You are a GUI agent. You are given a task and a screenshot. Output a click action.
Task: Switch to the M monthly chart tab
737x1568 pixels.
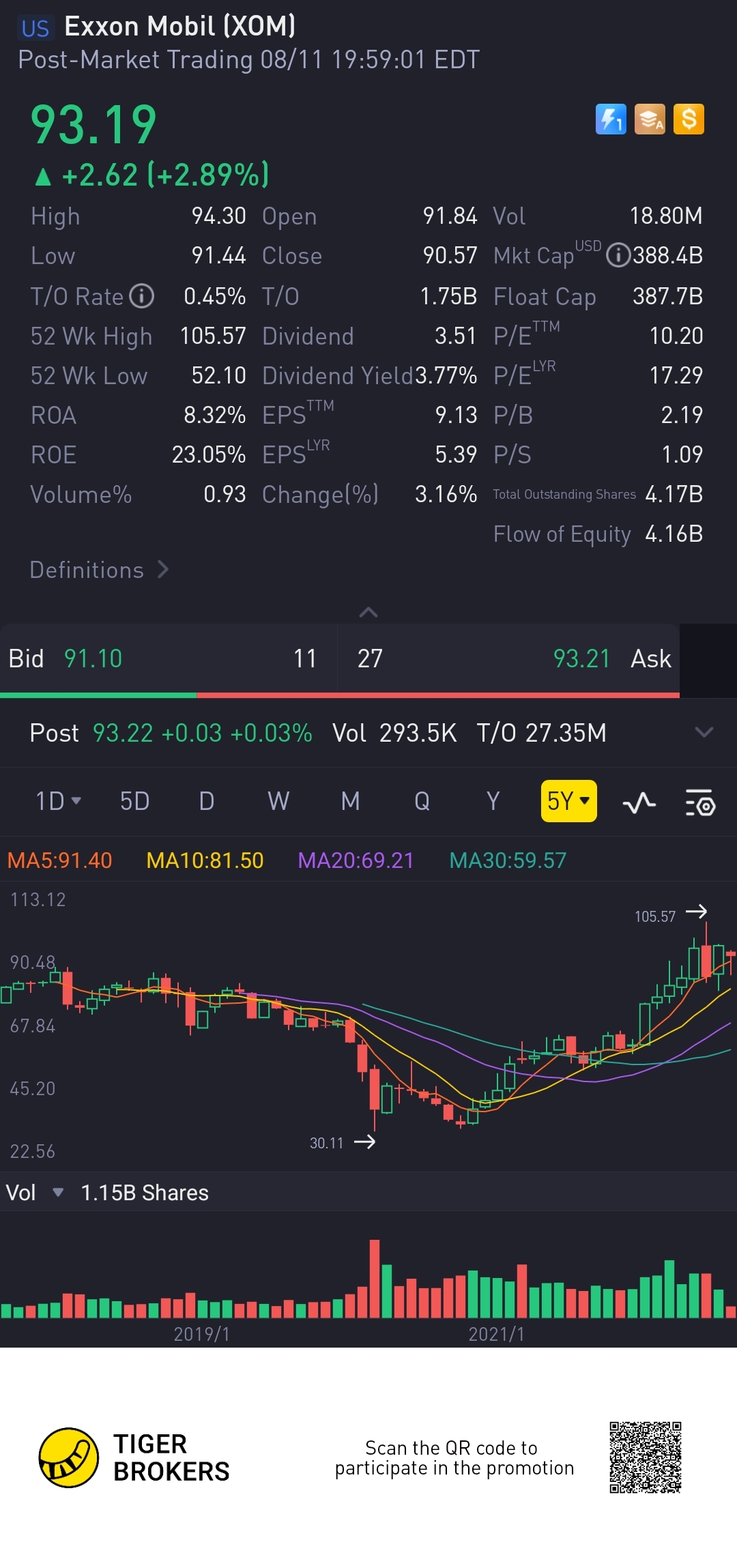click(350, 801)
